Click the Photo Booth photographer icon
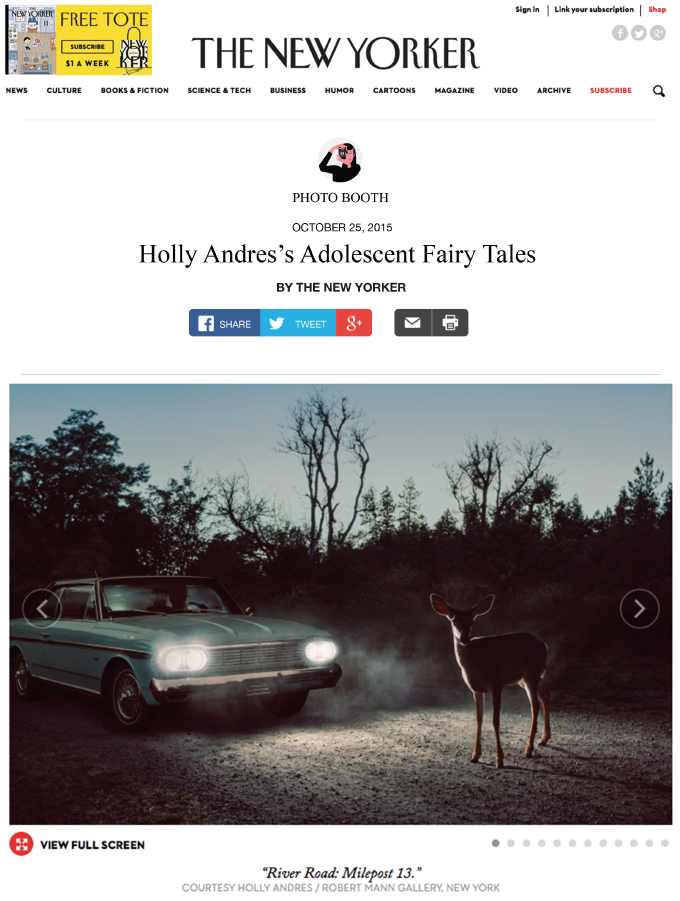Image resolution: width=680 pixels, height=901 pixels. [340, 160]
